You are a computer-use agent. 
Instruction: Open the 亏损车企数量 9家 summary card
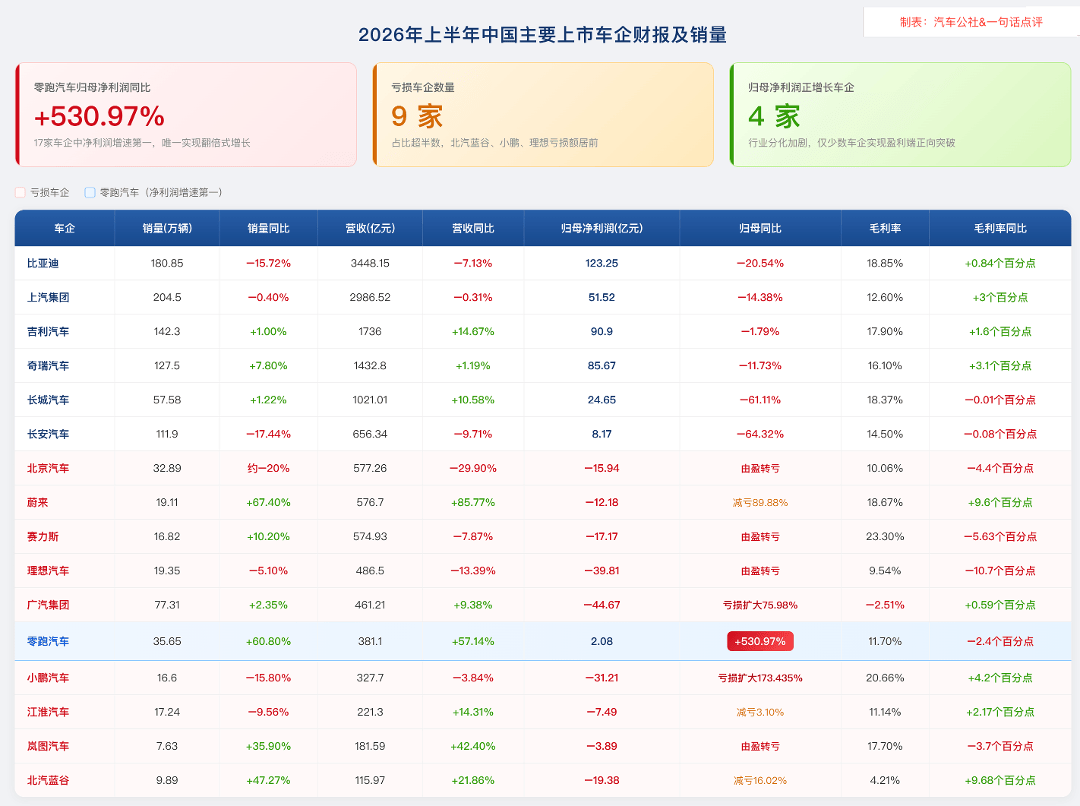click(543, 114)
